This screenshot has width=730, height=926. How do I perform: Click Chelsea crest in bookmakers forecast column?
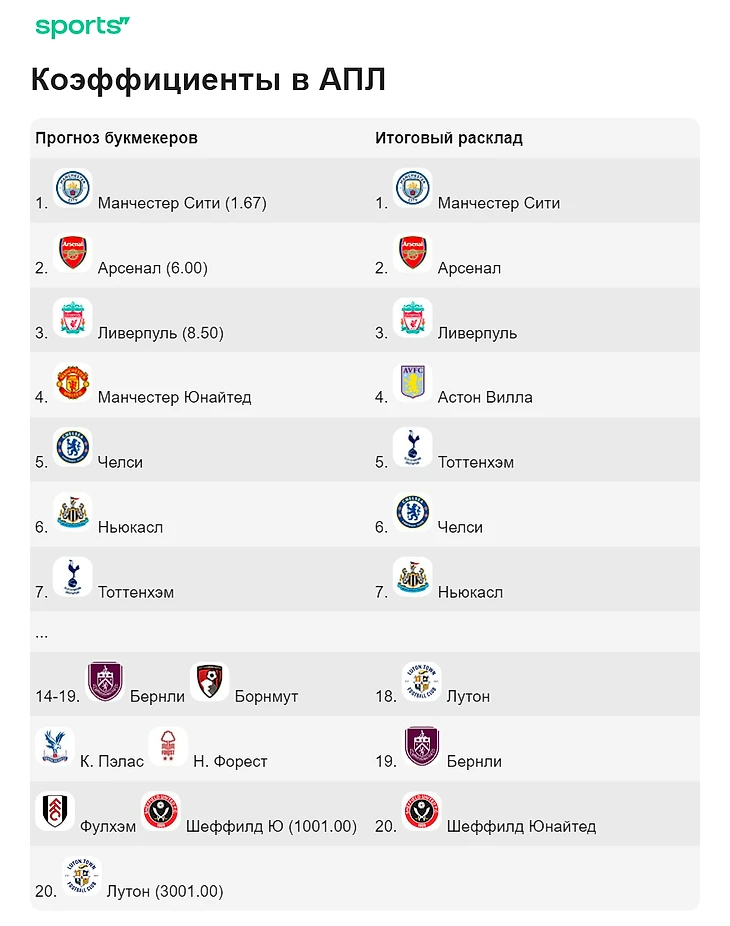click(x=72, y=447)
